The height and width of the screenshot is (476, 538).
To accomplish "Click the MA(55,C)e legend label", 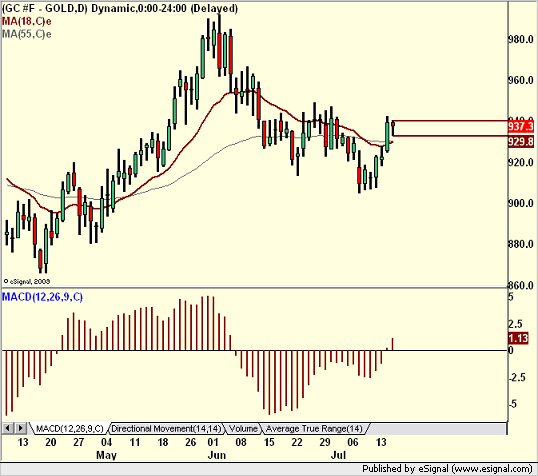I will coord(26,34).
